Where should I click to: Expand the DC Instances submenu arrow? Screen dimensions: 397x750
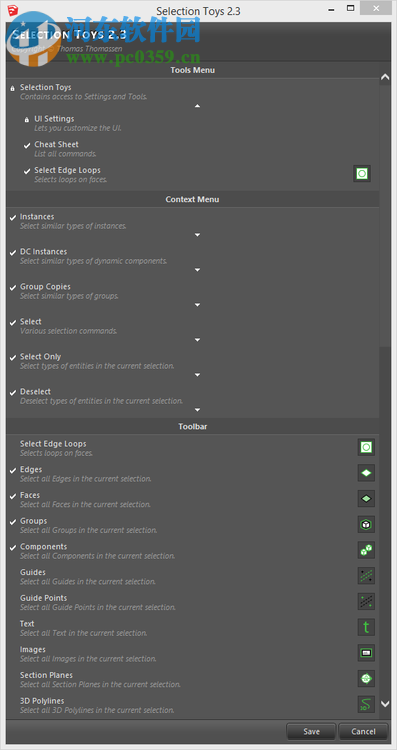tap(198, 270)
